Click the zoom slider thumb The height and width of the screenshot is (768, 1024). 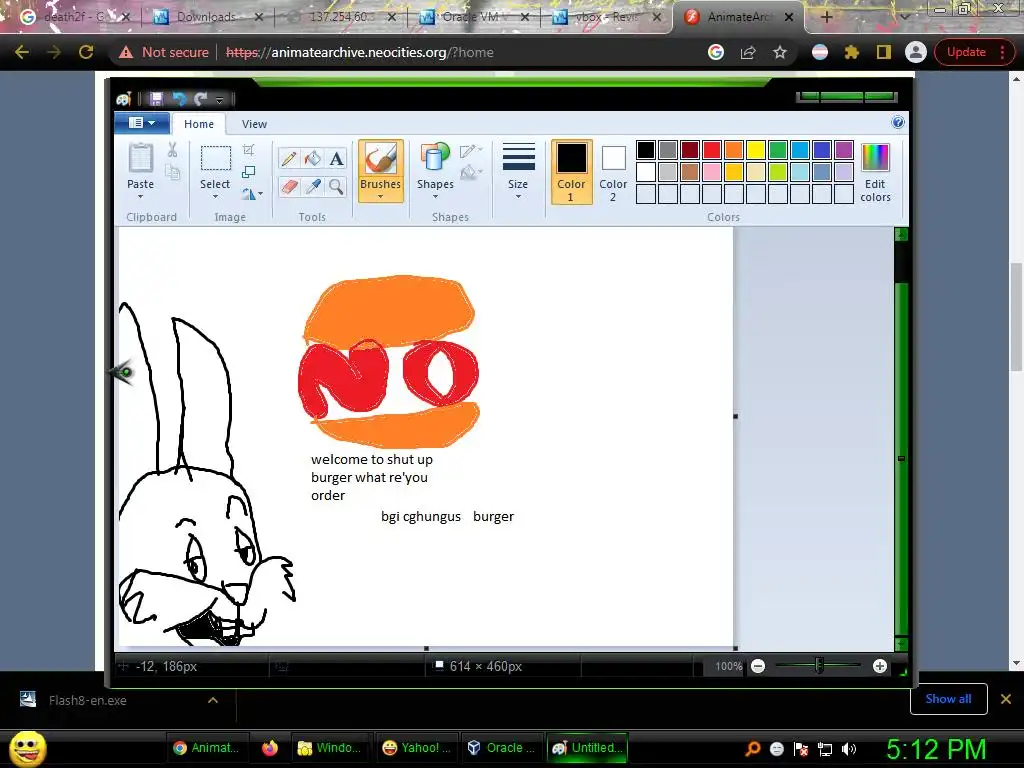tap(819, 666)
